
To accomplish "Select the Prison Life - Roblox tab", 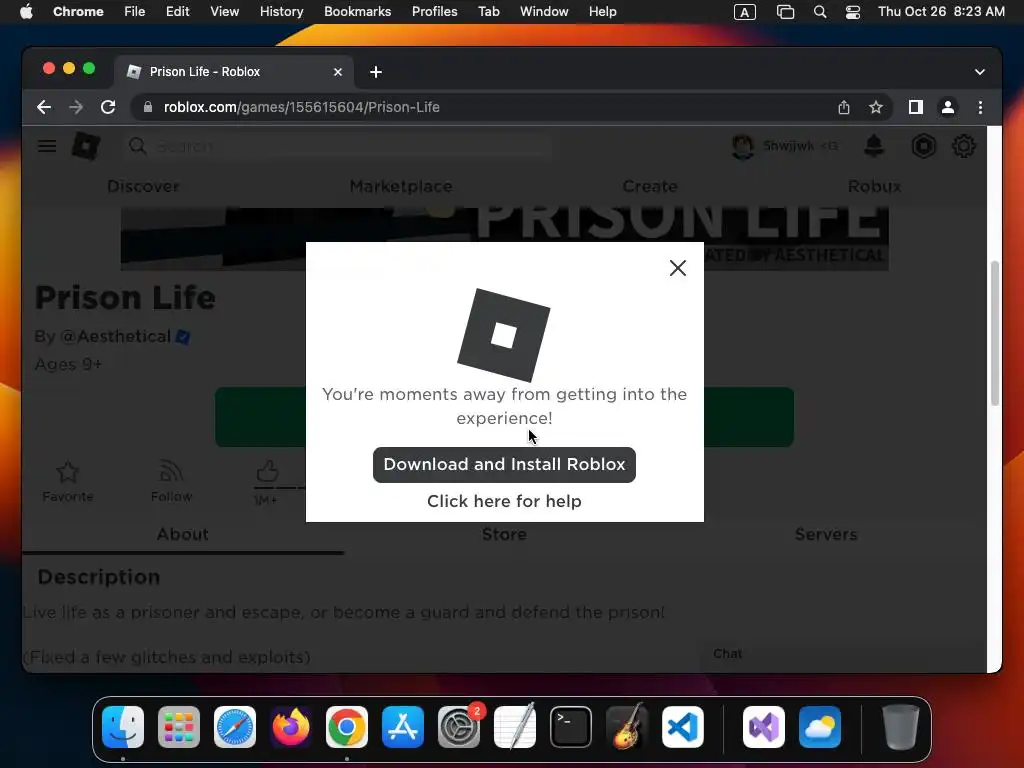I will coord(234,72).
